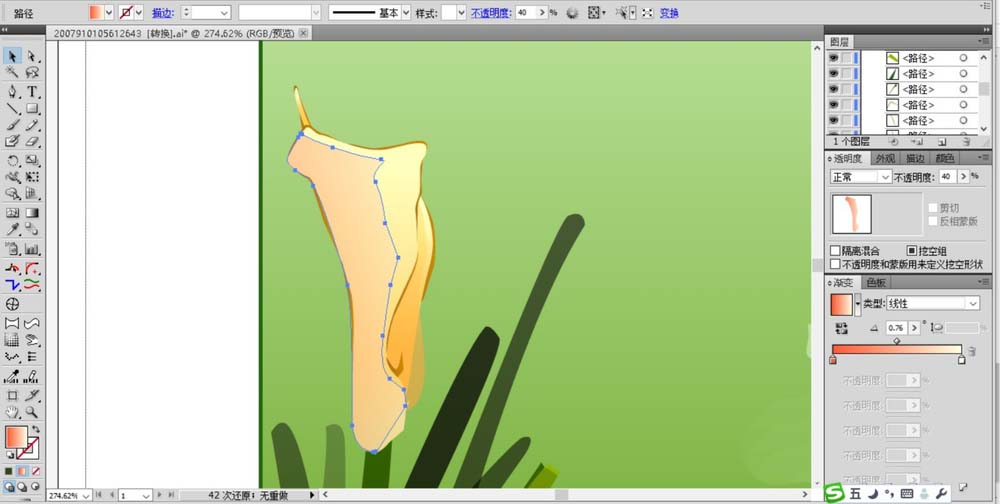Open the stroke color dropdown in control bar
1000x504 pixels.
138,12
